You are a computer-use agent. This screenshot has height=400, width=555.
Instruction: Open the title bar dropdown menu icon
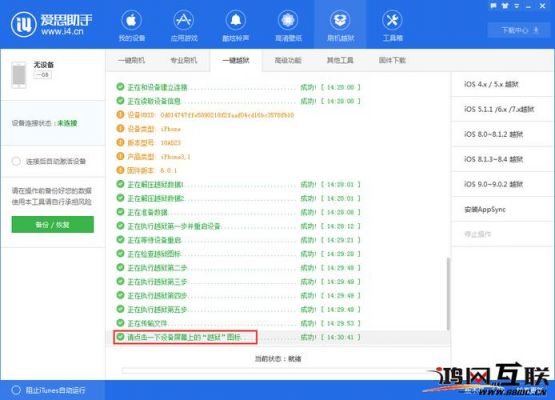click(516, 6)
